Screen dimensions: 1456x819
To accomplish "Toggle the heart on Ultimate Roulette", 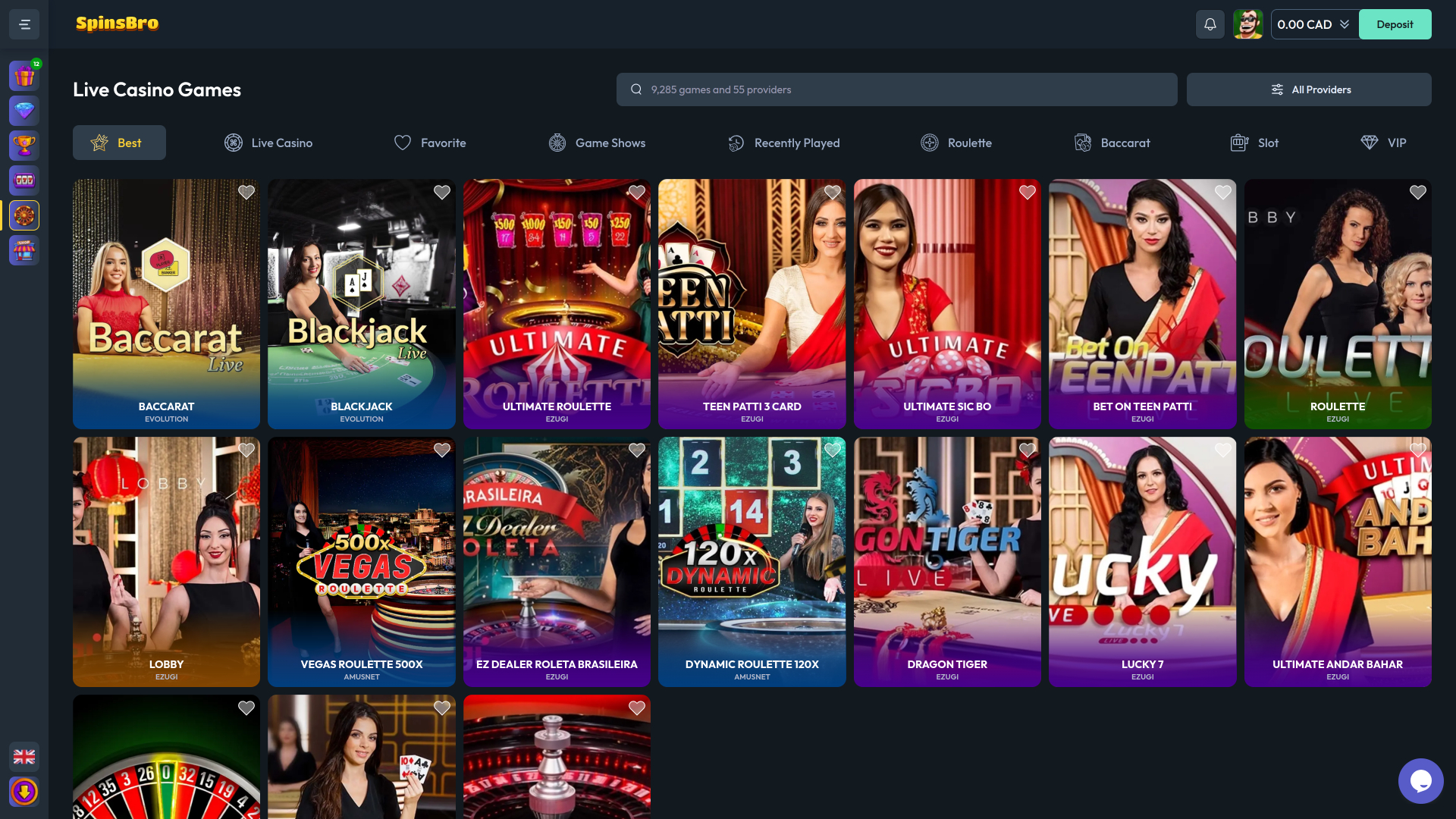I will click(x=637, y=192).
